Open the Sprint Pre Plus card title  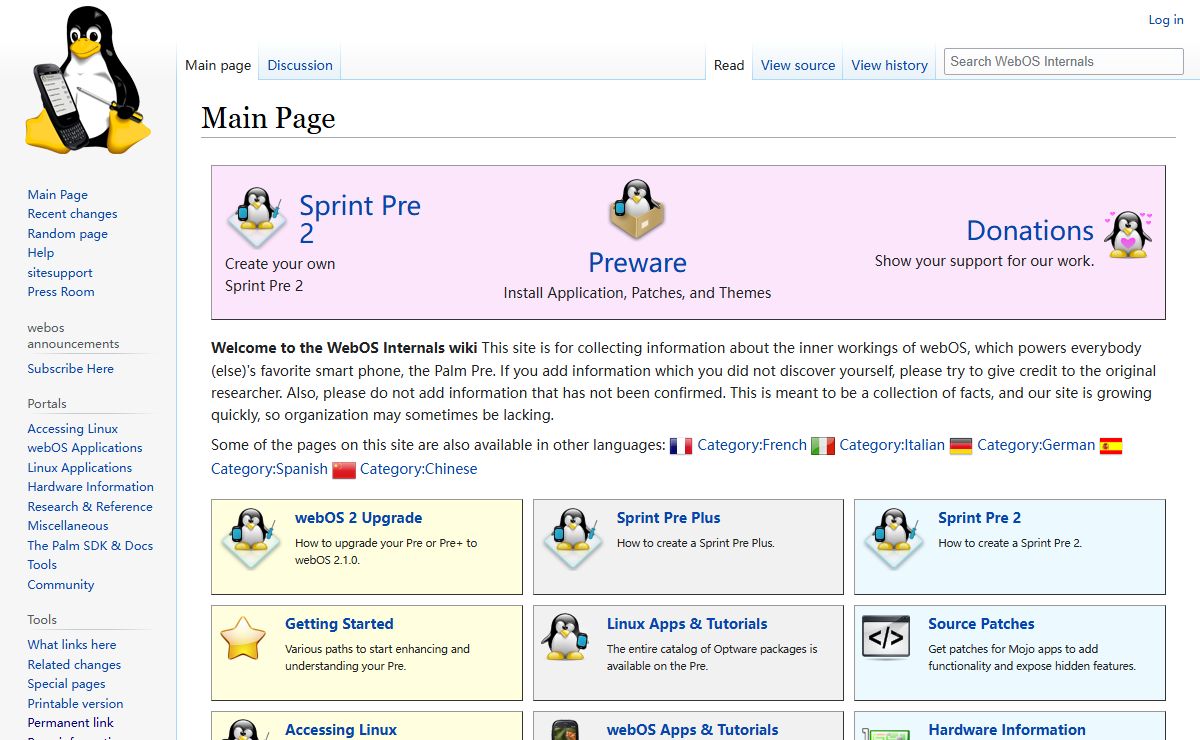pyautogui.click(x=668, y=518)
